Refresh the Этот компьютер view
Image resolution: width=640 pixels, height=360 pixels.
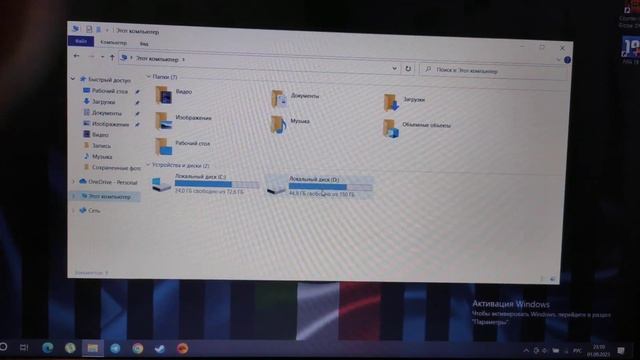click(408, 69)
